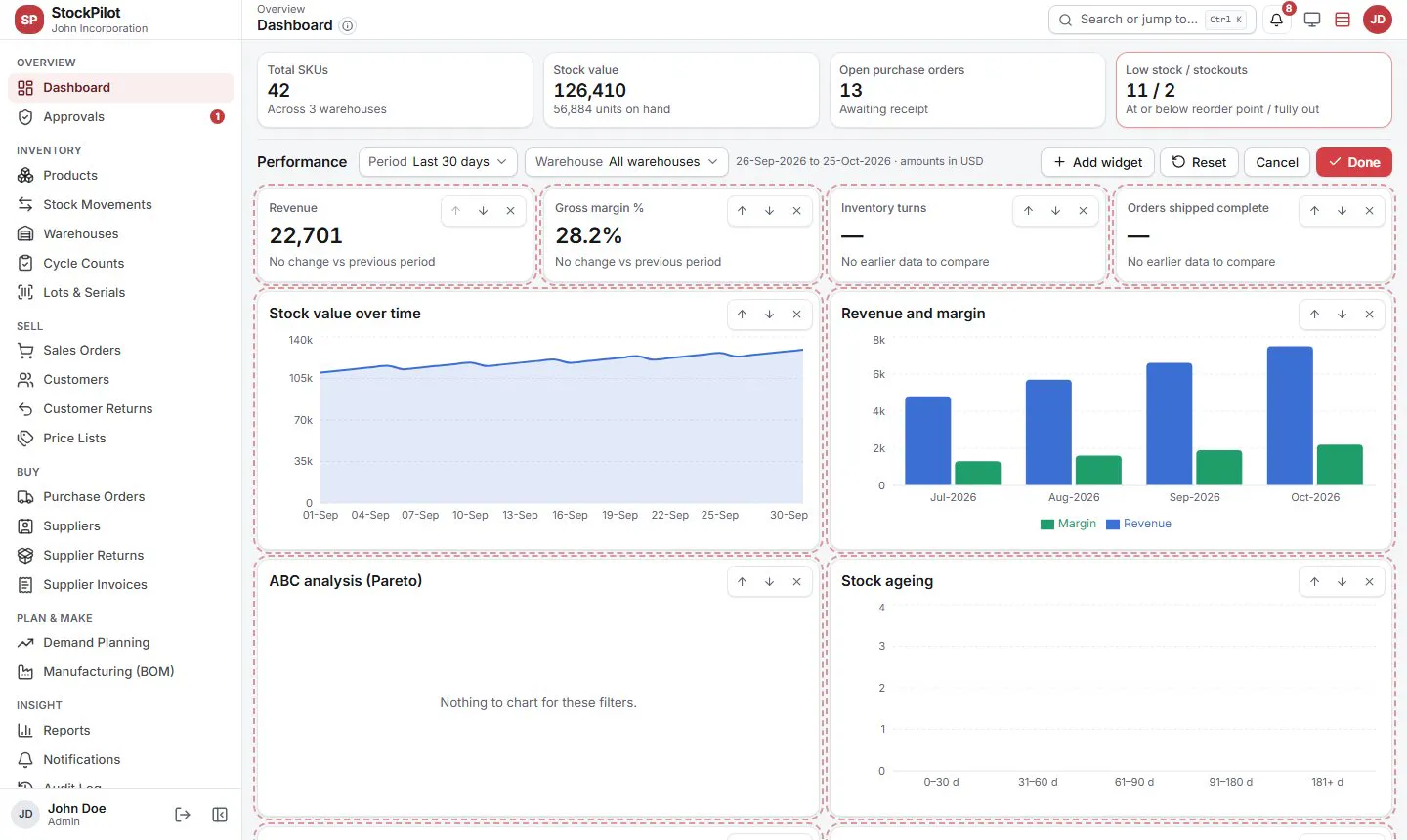1407x840 pixels.
Task: Open the Open purchase orders card
Action: (x=967, y=90)
